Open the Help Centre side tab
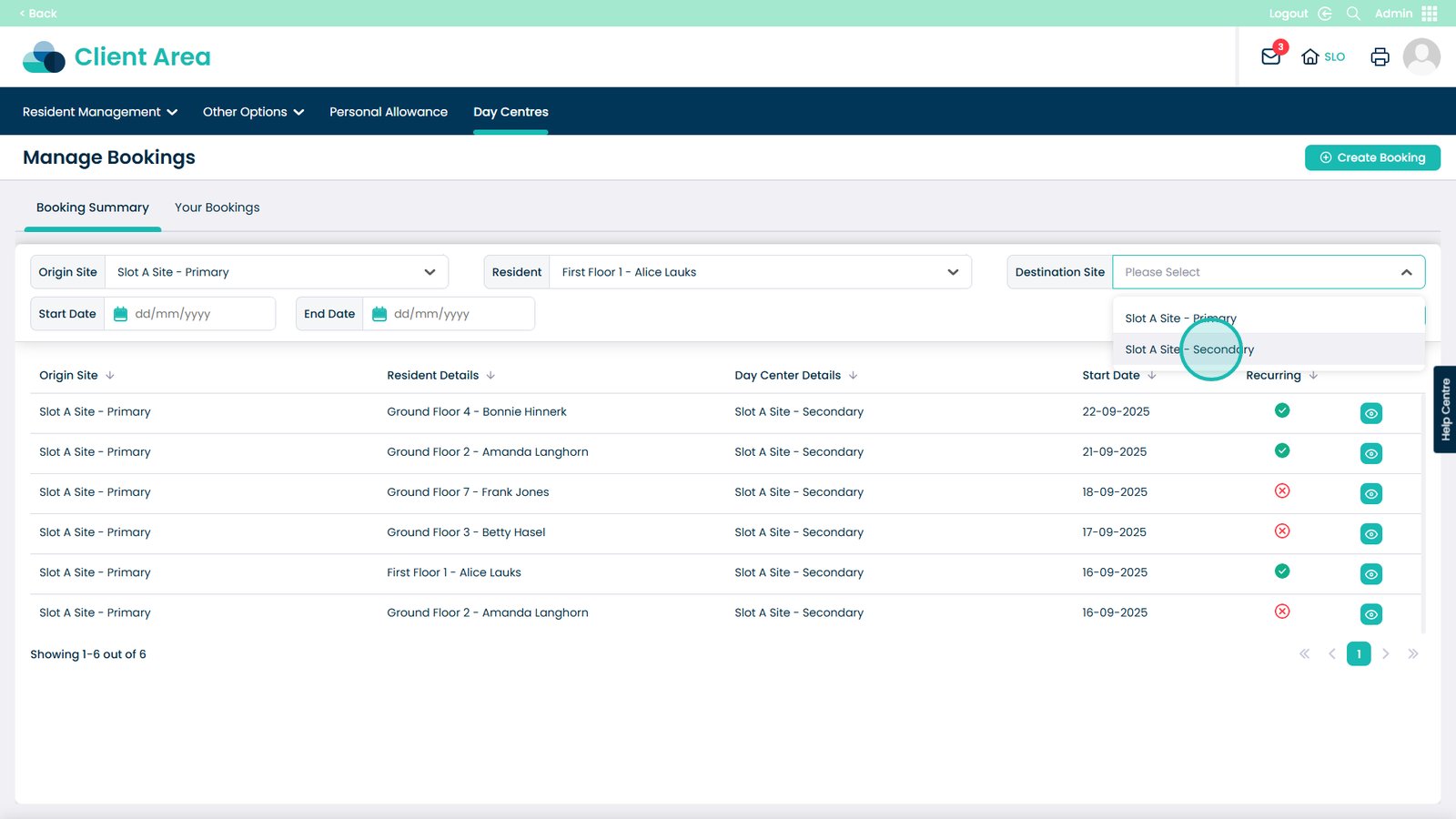Image resolution: width=1456 pixels, height=819 pixels. point(1445,409)
